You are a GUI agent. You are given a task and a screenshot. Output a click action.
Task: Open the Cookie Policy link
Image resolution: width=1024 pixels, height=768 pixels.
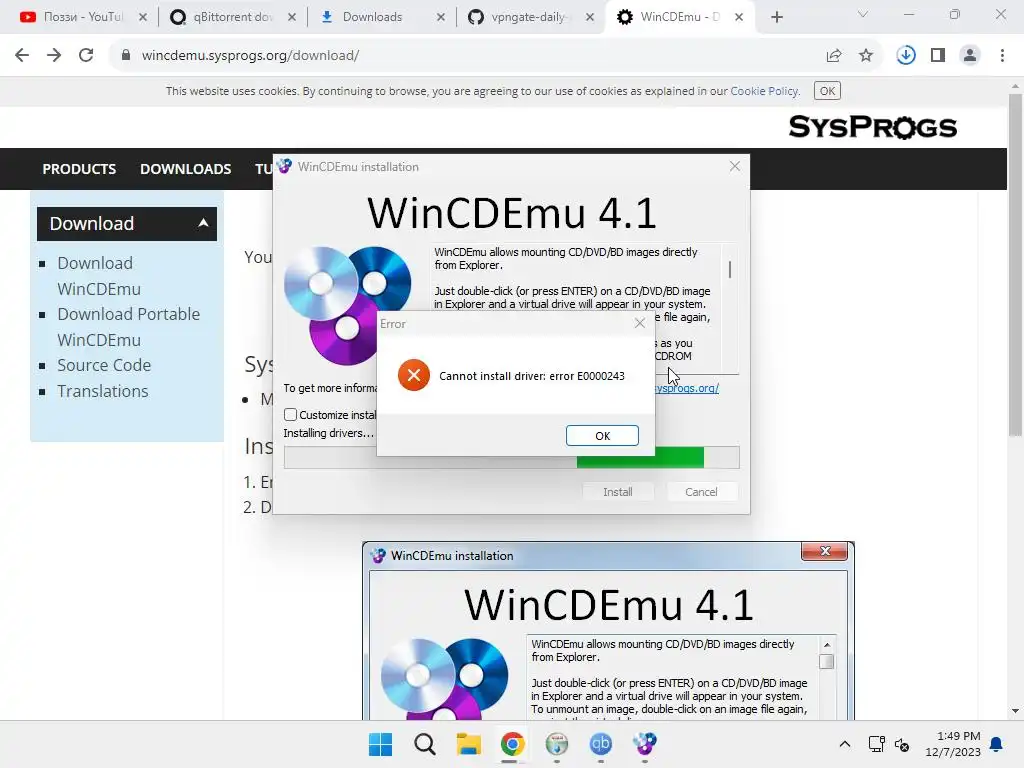click(x=764, y=91)
